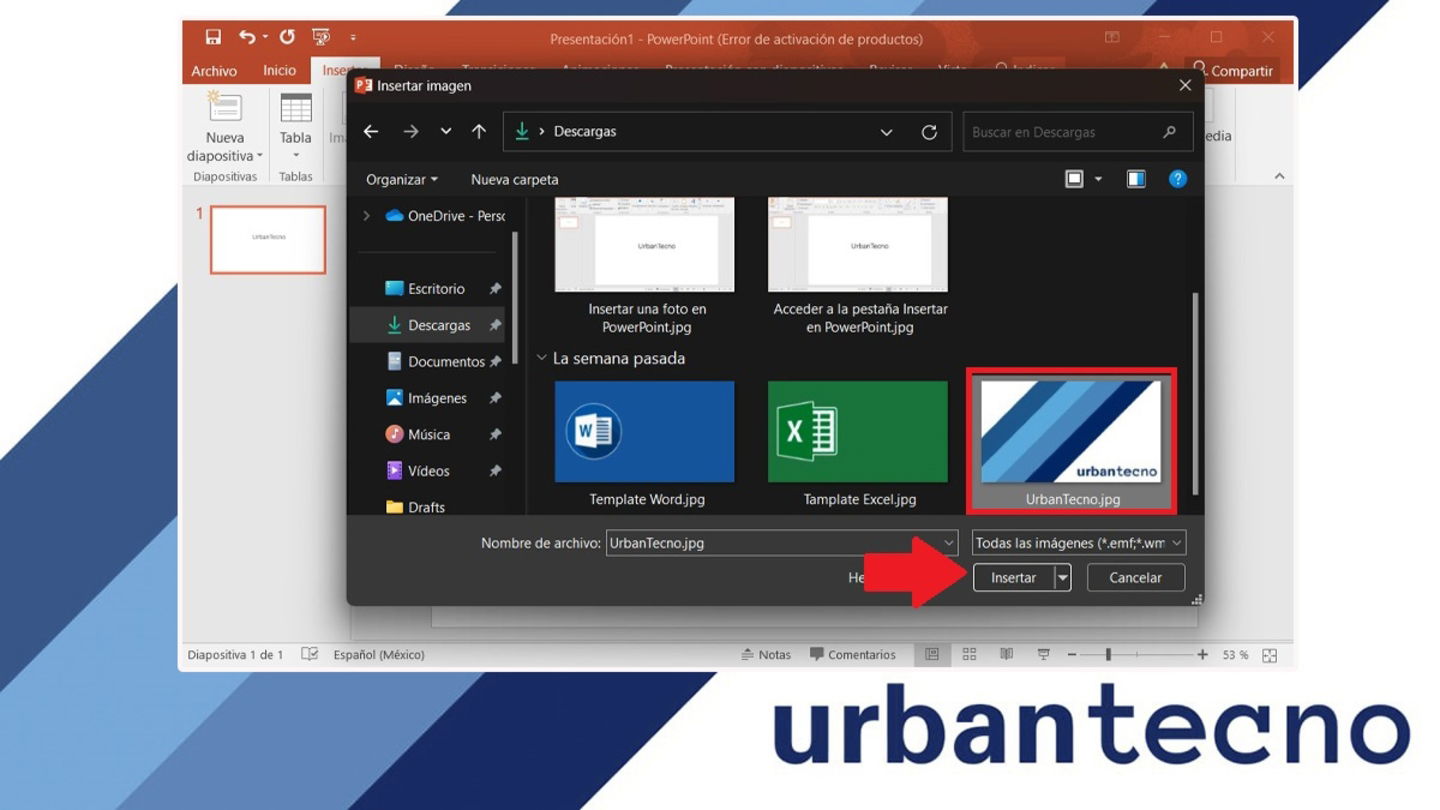The height and width of the screenshot is (810, 1440).
Task: Click the Nueva diapositiva icon
Action: click(x=225, y=108)
